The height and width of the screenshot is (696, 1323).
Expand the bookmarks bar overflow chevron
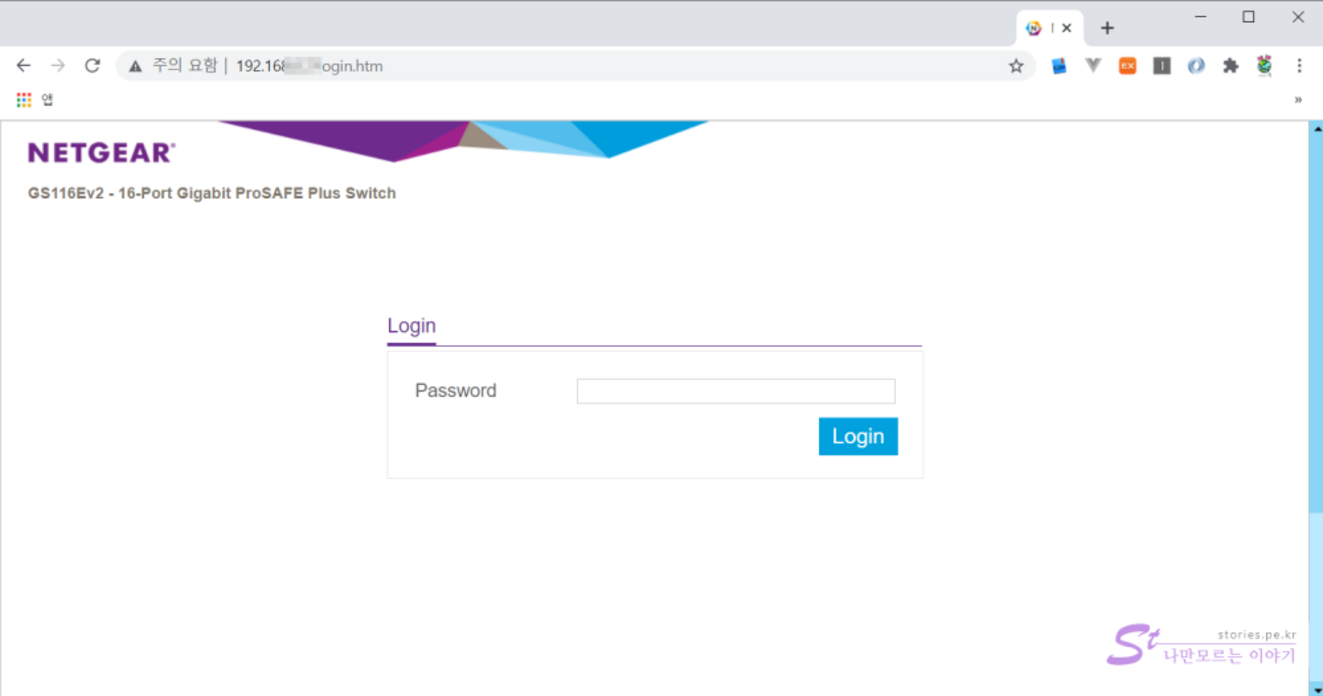(x=1298, y=100)
